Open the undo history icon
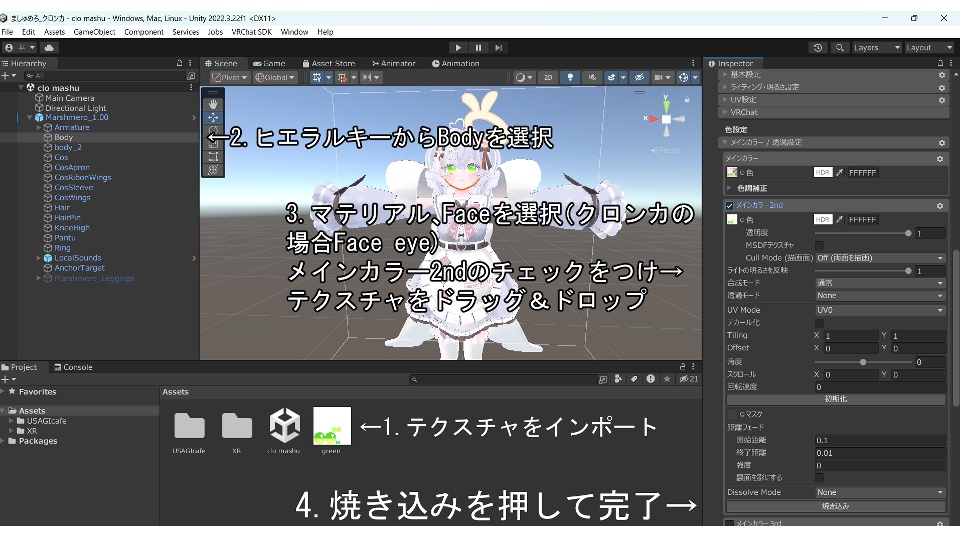The height and width of the screenshot is (540, 960). coord(817,48)
